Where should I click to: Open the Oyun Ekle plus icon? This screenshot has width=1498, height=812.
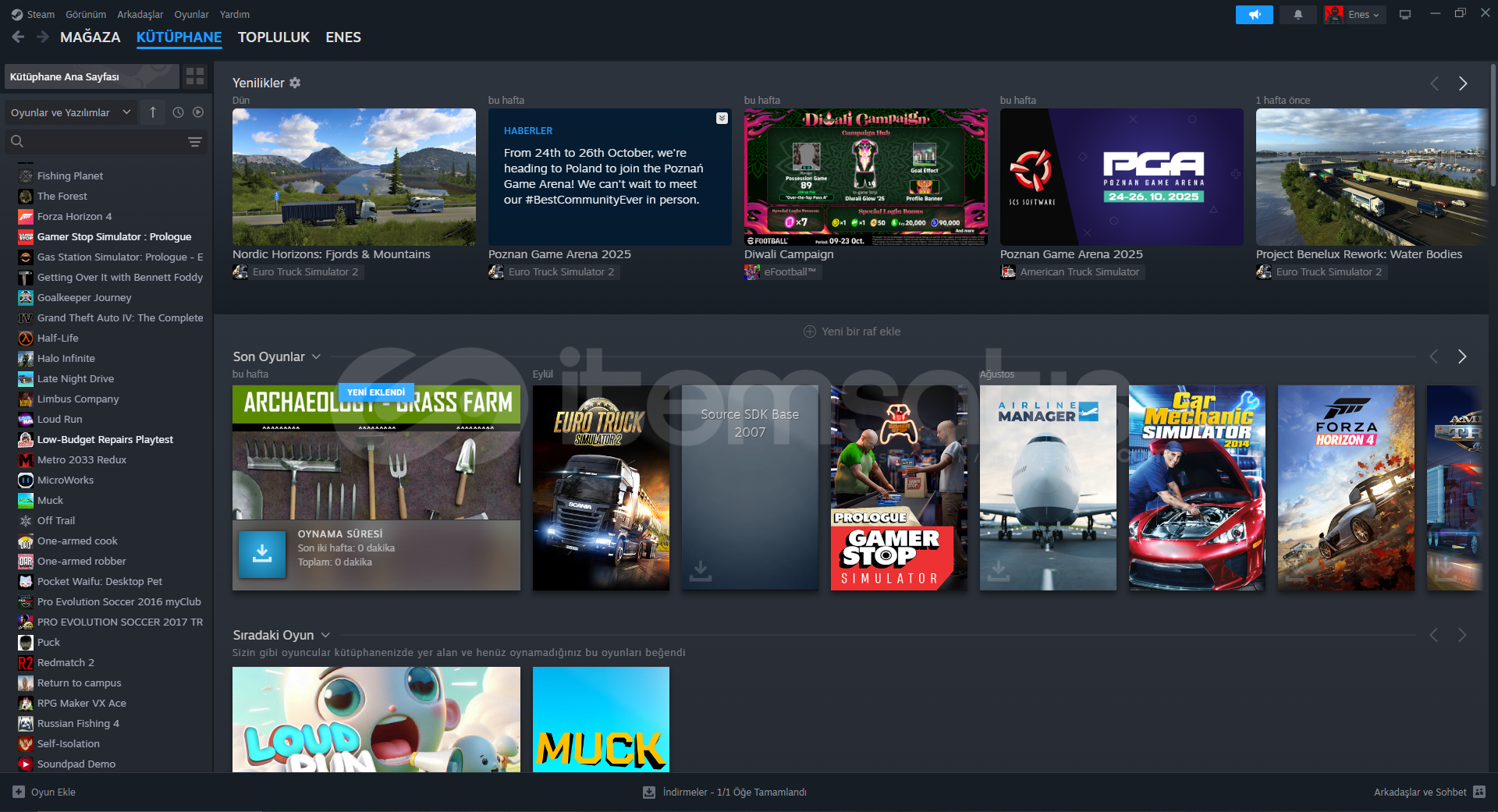(x=19, y=792)
